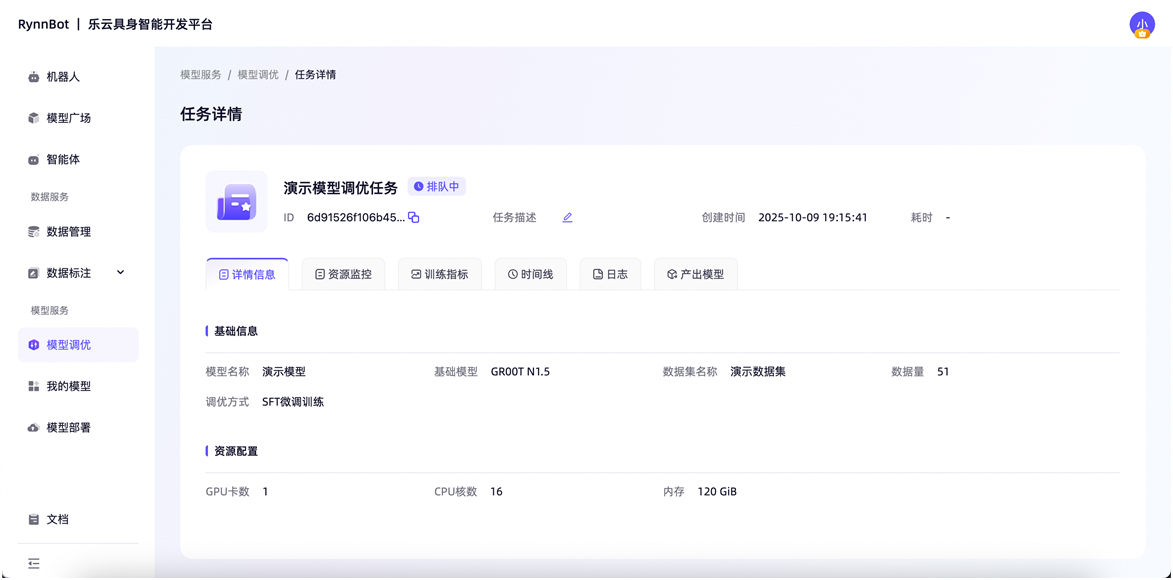Go to 模型部署 page
The image size is (1173, 580).
tap(78, 427)
